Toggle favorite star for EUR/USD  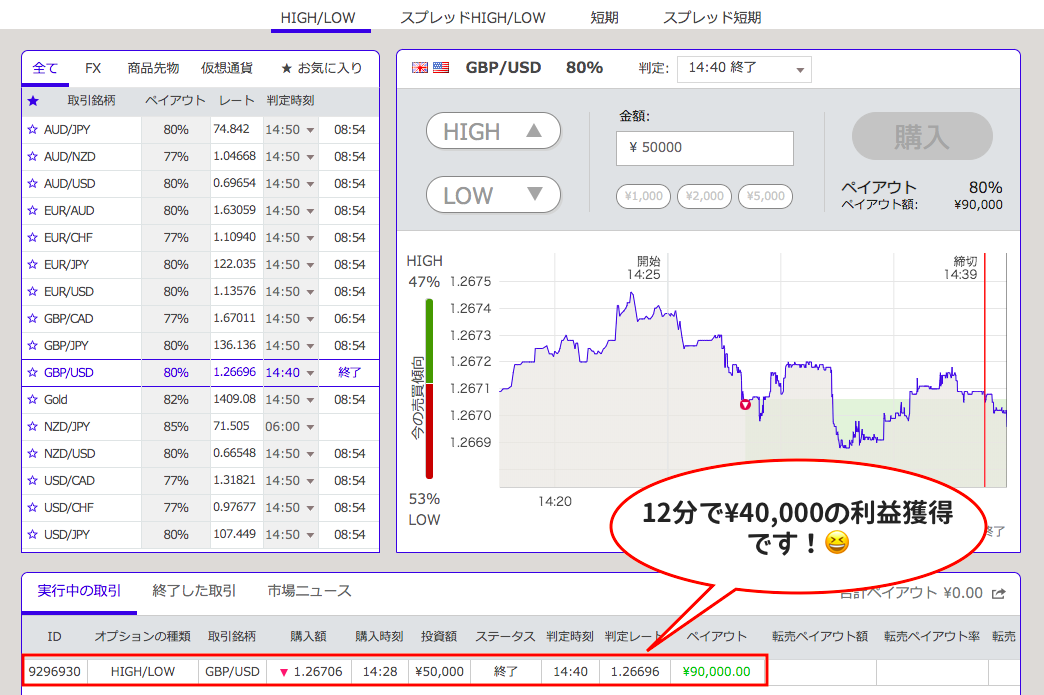coord(32,292)
